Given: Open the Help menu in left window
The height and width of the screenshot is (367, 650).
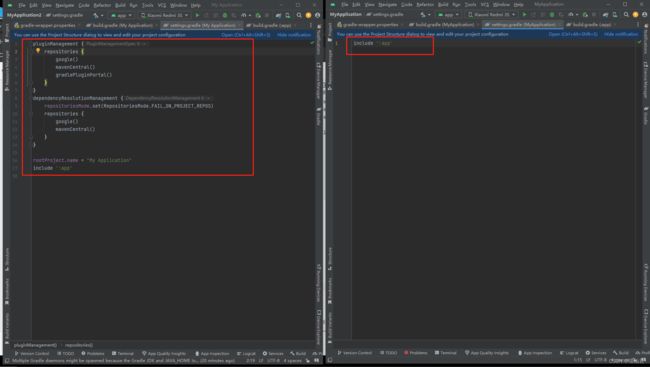Looking at the screenshot, I should pos(196,5).
